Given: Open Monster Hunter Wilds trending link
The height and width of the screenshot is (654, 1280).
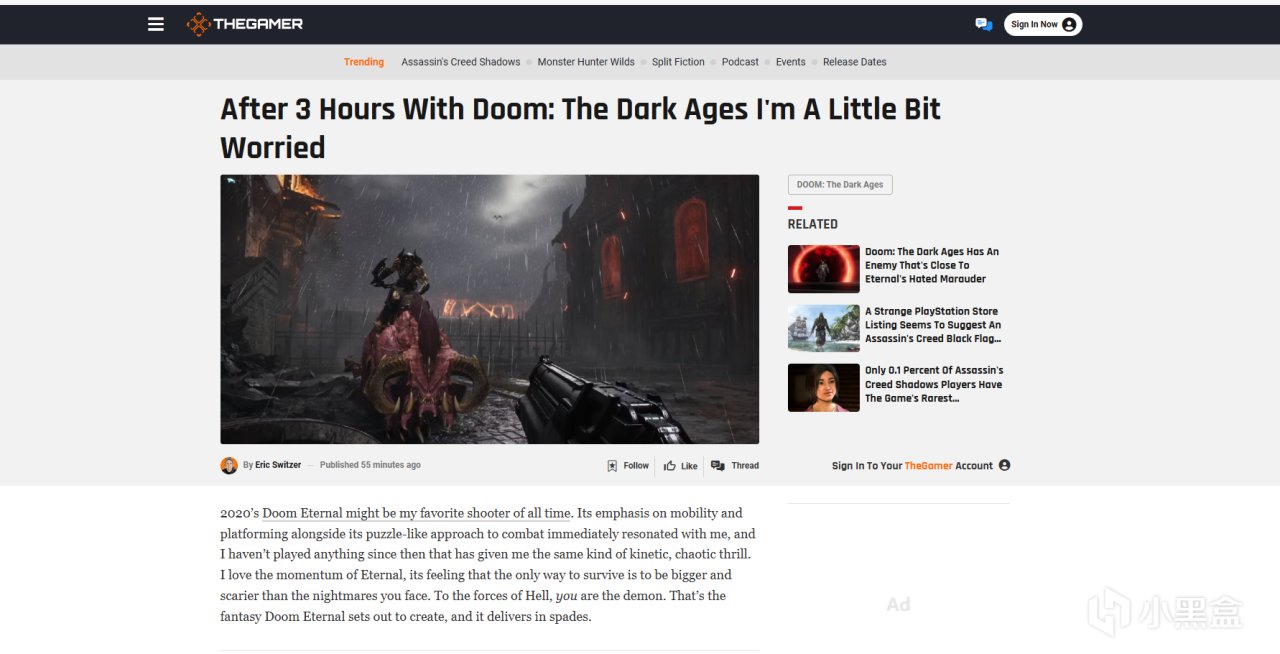Looking at the screenshot, I should tap(586, 62).
